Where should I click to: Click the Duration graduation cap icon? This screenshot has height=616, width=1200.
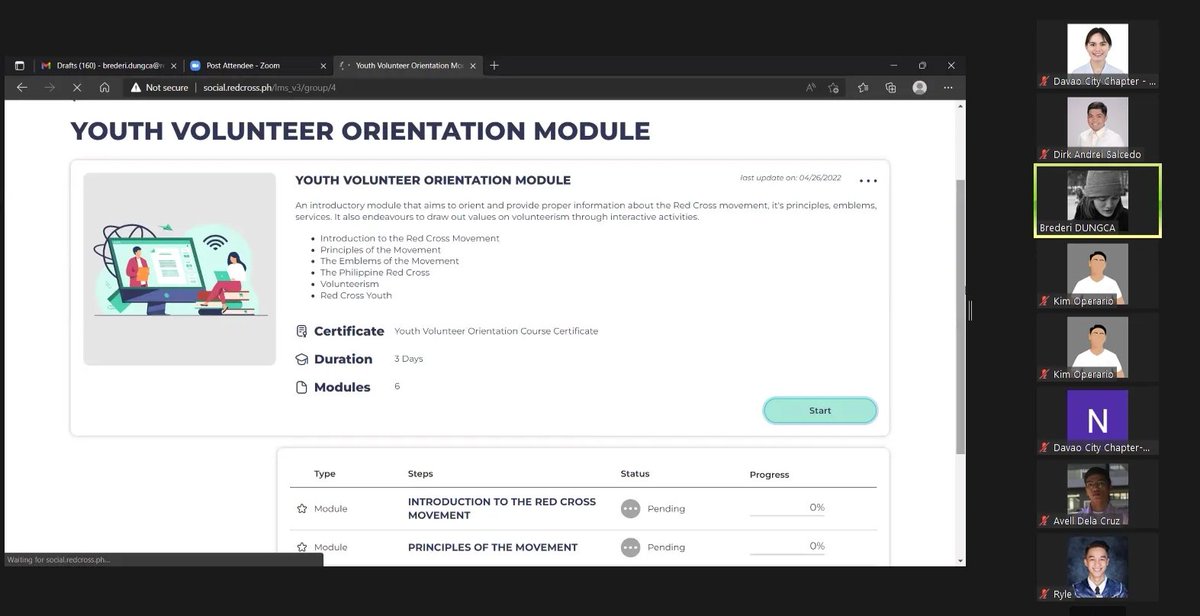(302, 359)
